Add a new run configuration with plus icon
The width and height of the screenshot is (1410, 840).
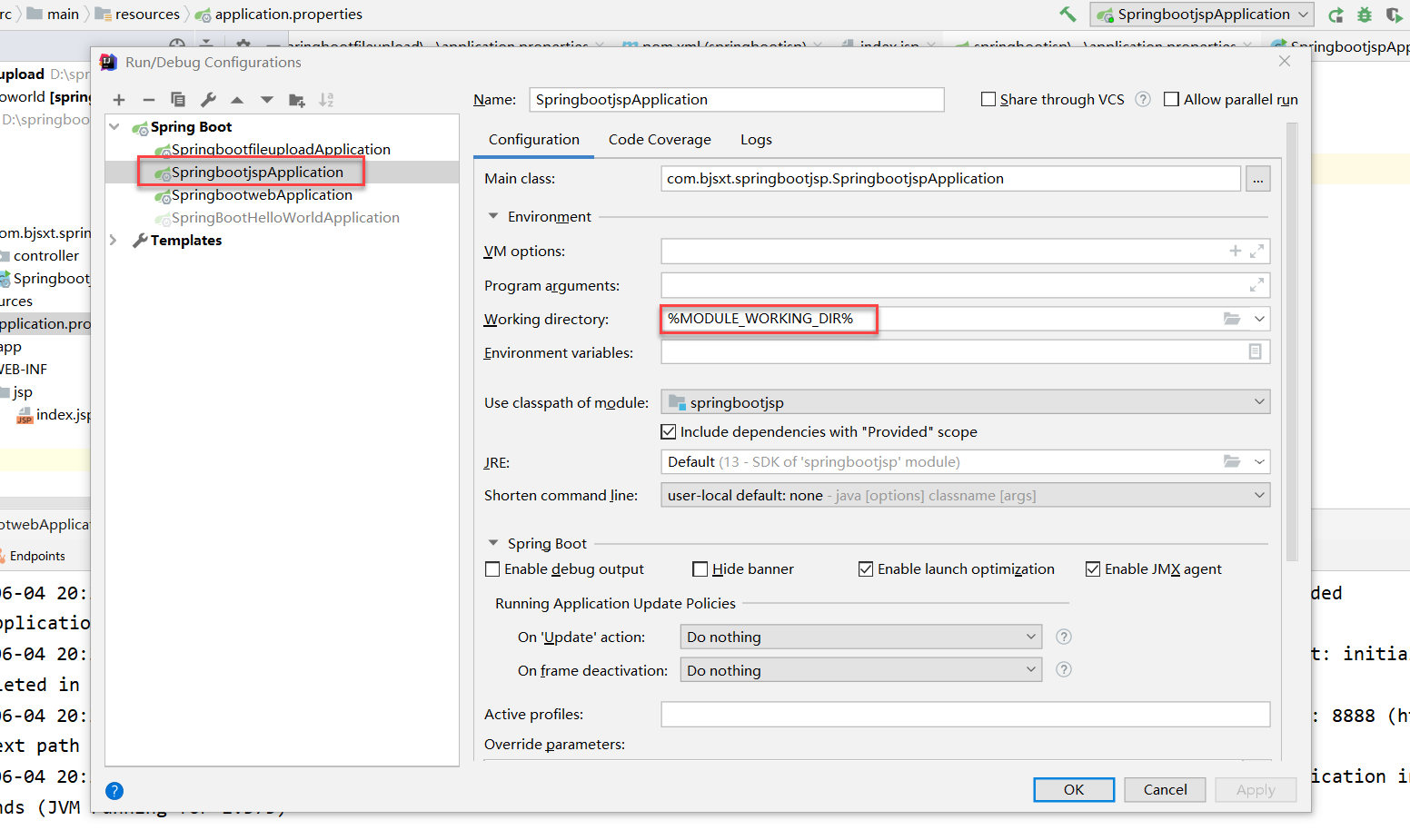(x=119, y=100)
